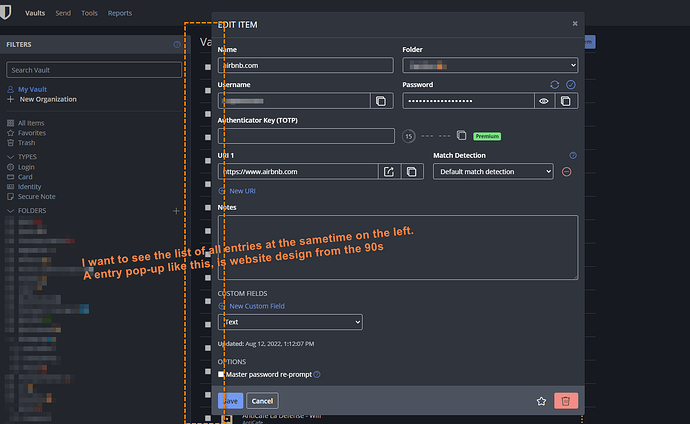Click Master password re-prompt help icon
The image size is (690, 424).
317,374
